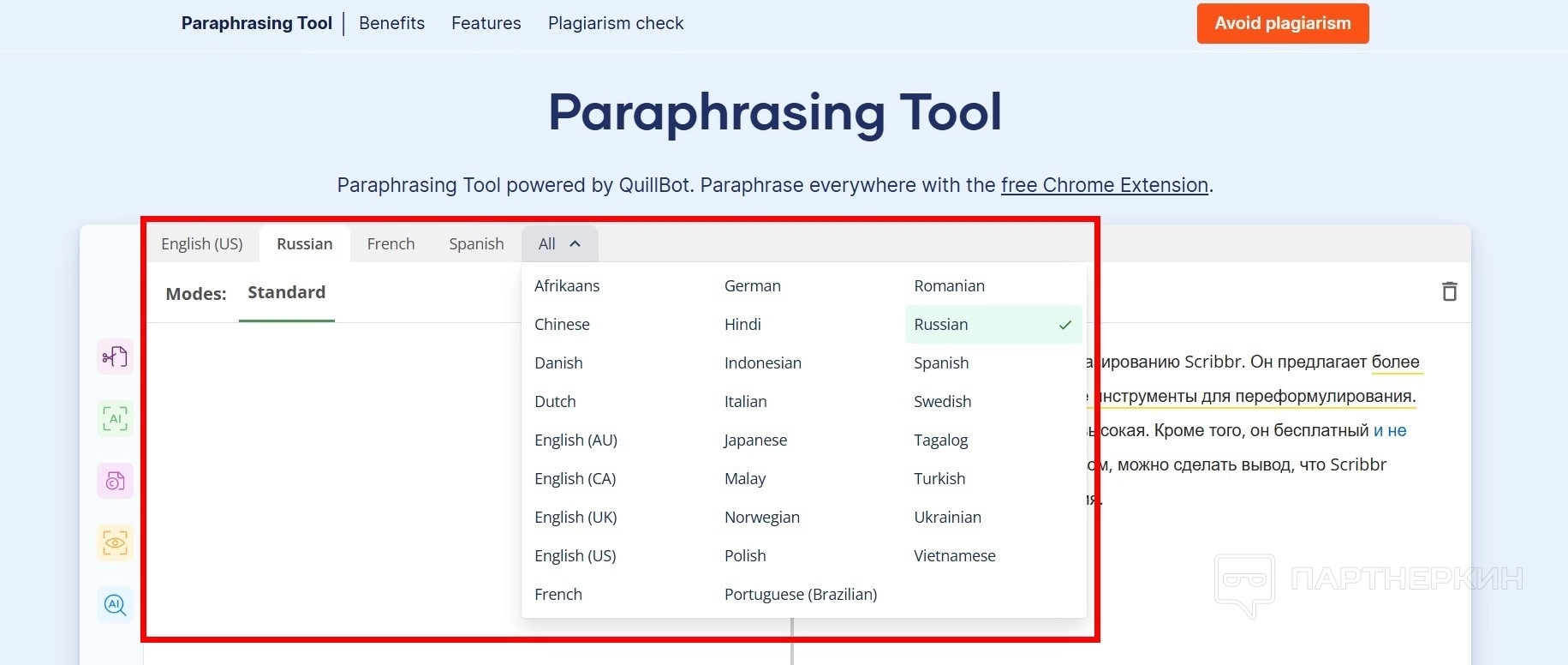1568x665 pixels.
Task: Open the eye scanner icon in sidebar
Action: [115, 542]
